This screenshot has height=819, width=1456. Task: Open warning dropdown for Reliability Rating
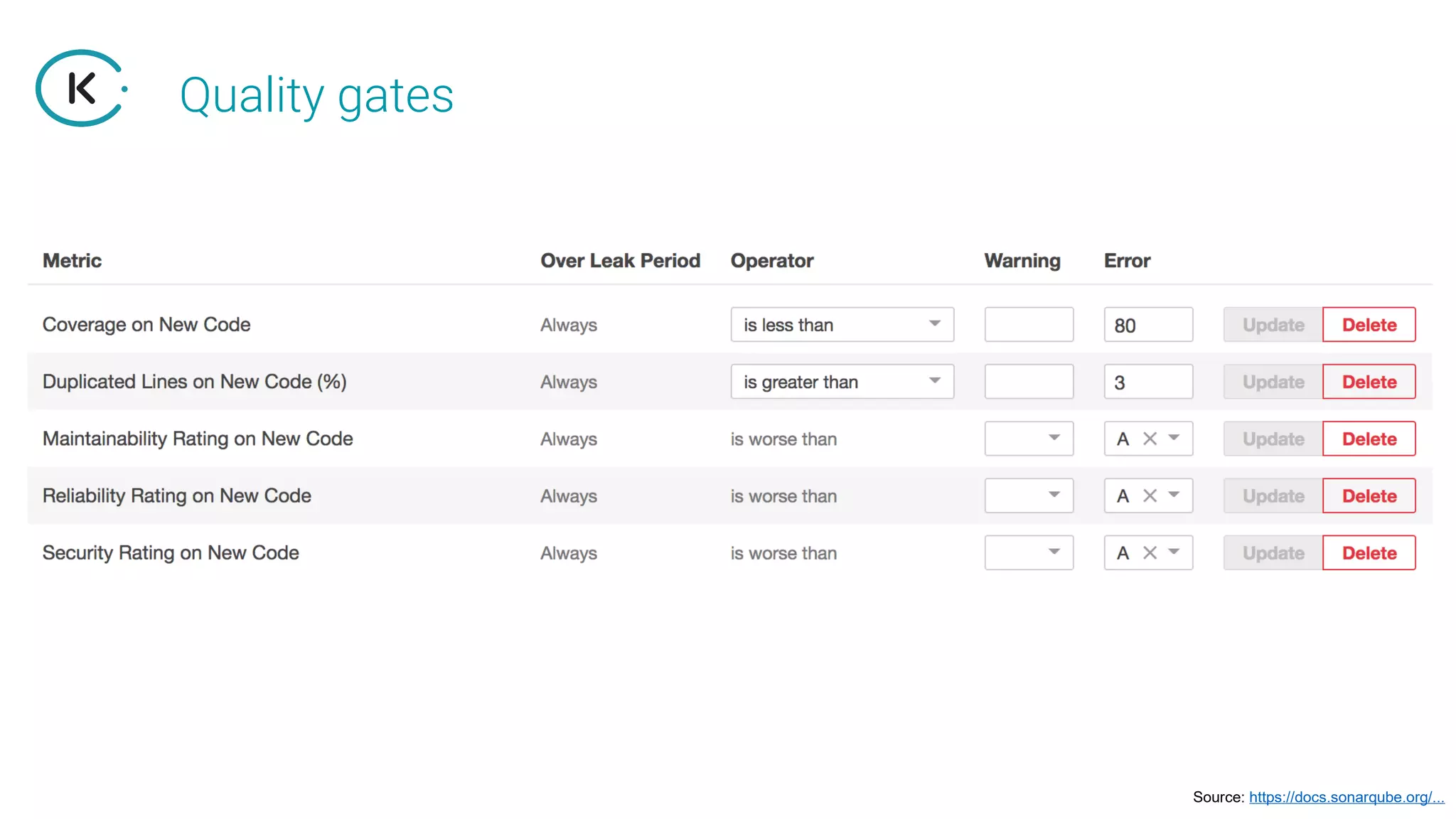click(x=1029, y=496)
